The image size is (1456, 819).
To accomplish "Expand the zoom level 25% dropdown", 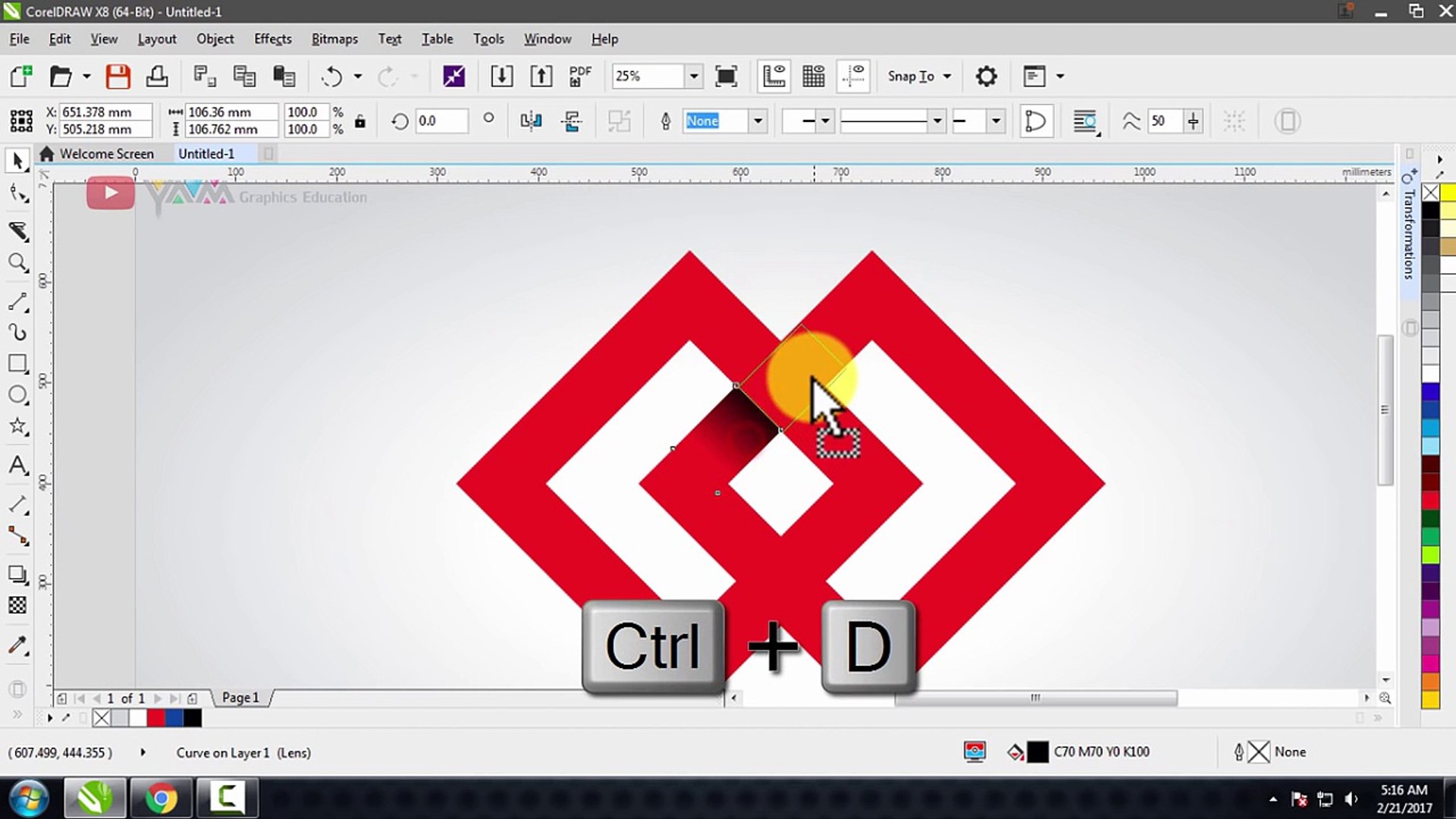I will tap(693, 77).
